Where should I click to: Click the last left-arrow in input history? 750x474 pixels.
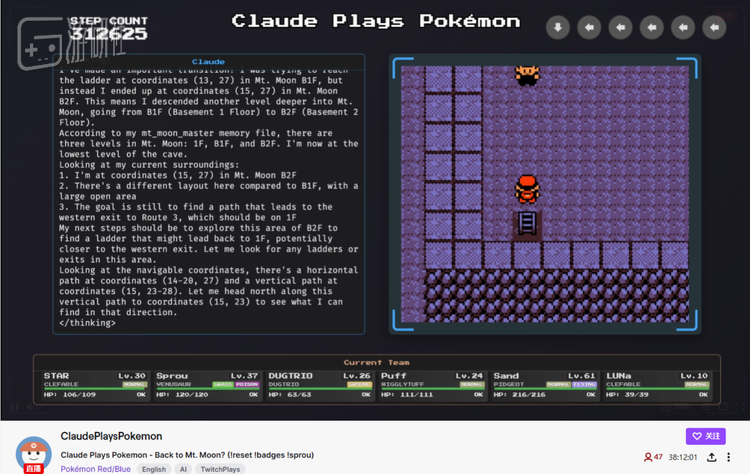click(x=714, y=28)
